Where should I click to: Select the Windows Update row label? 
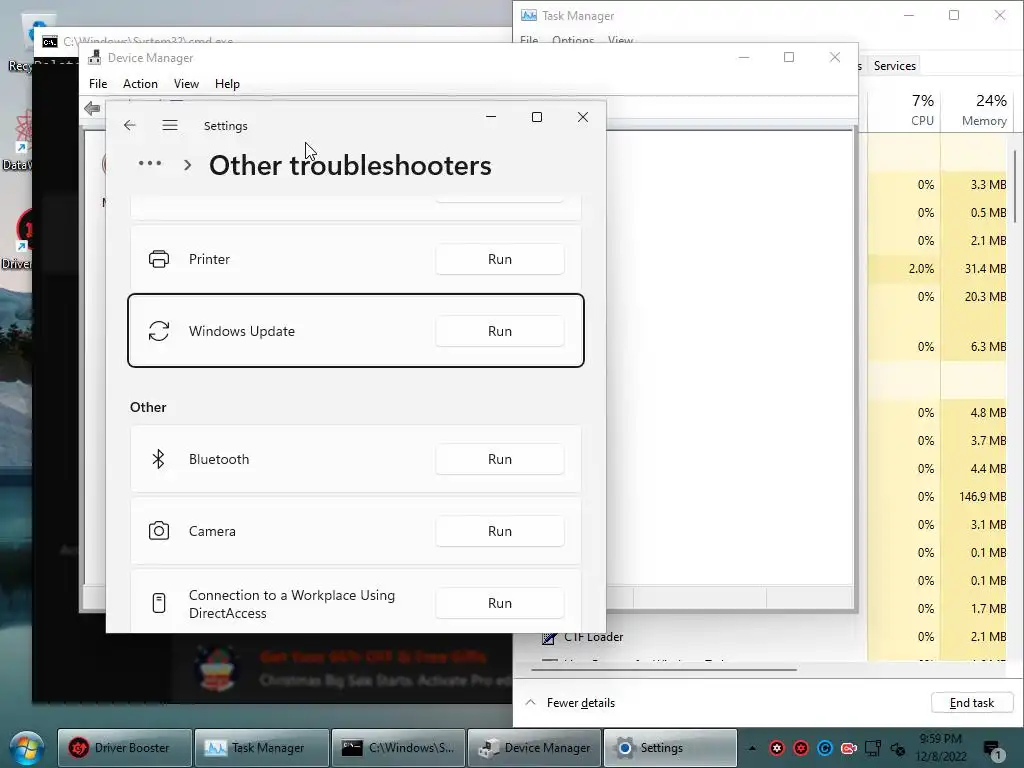pos(242,331)
